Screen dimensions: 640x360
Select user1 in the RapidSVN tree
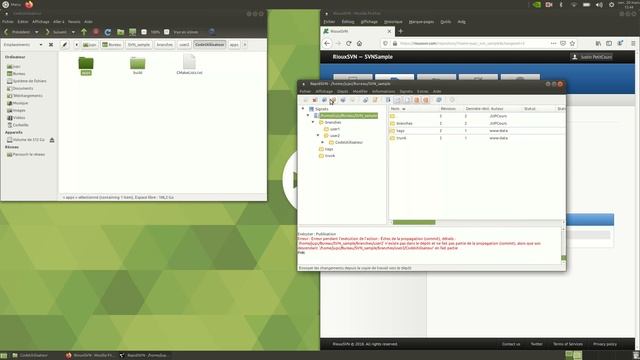(335, 129)
